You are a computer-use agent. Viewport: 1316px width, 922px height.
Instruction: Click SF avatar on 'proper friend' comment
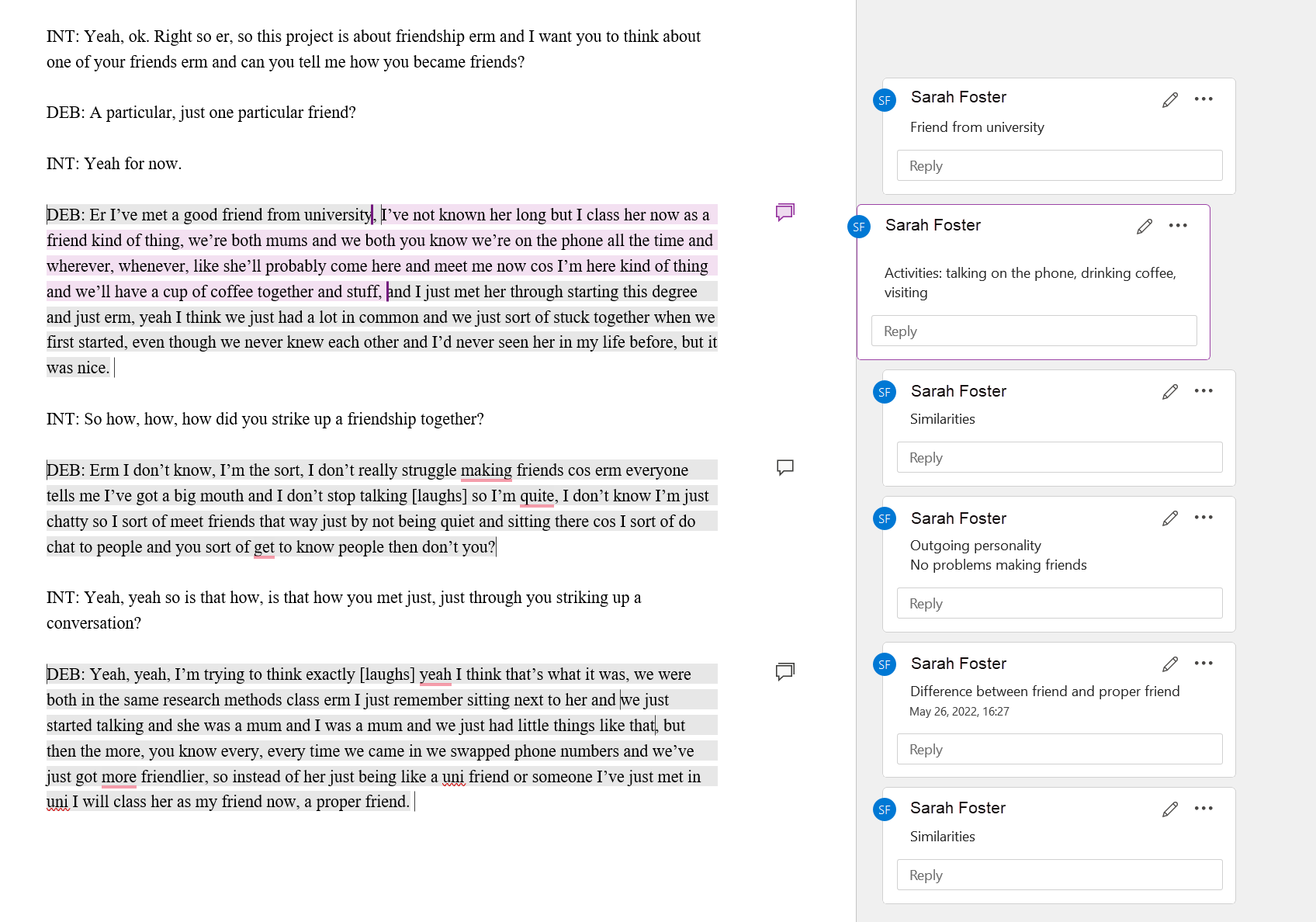point(885,664)
